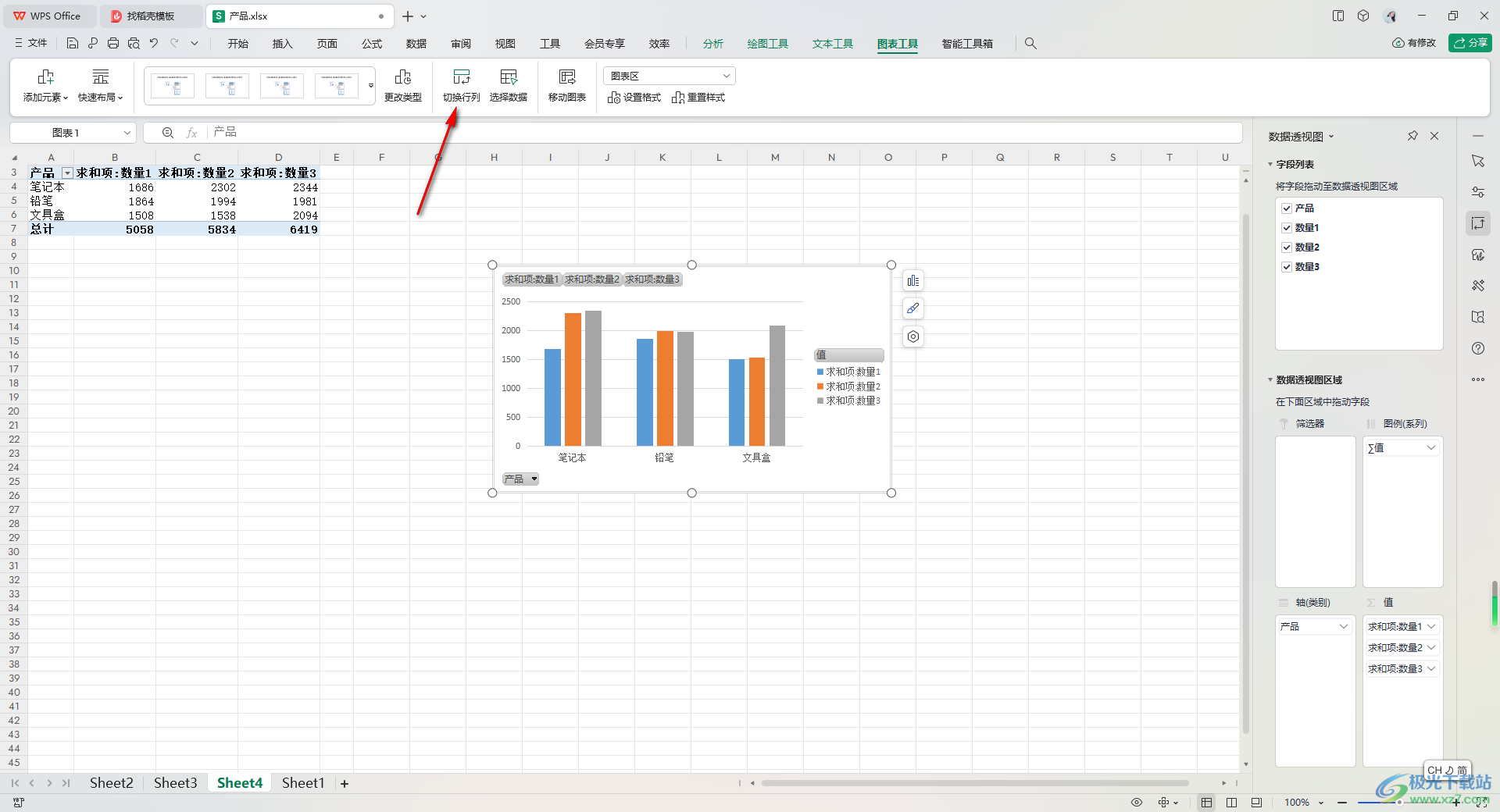Click the blue 笔记本 bar in chart
1500x812 pixels.
click(553, 397)
